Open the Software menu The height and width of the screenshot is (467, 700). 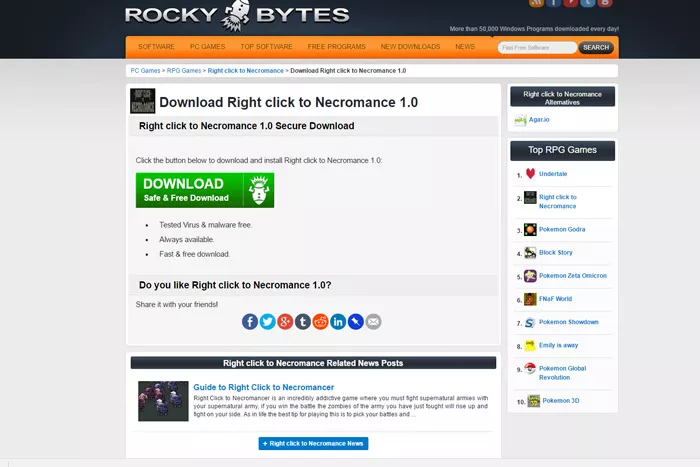click(156, 47)
